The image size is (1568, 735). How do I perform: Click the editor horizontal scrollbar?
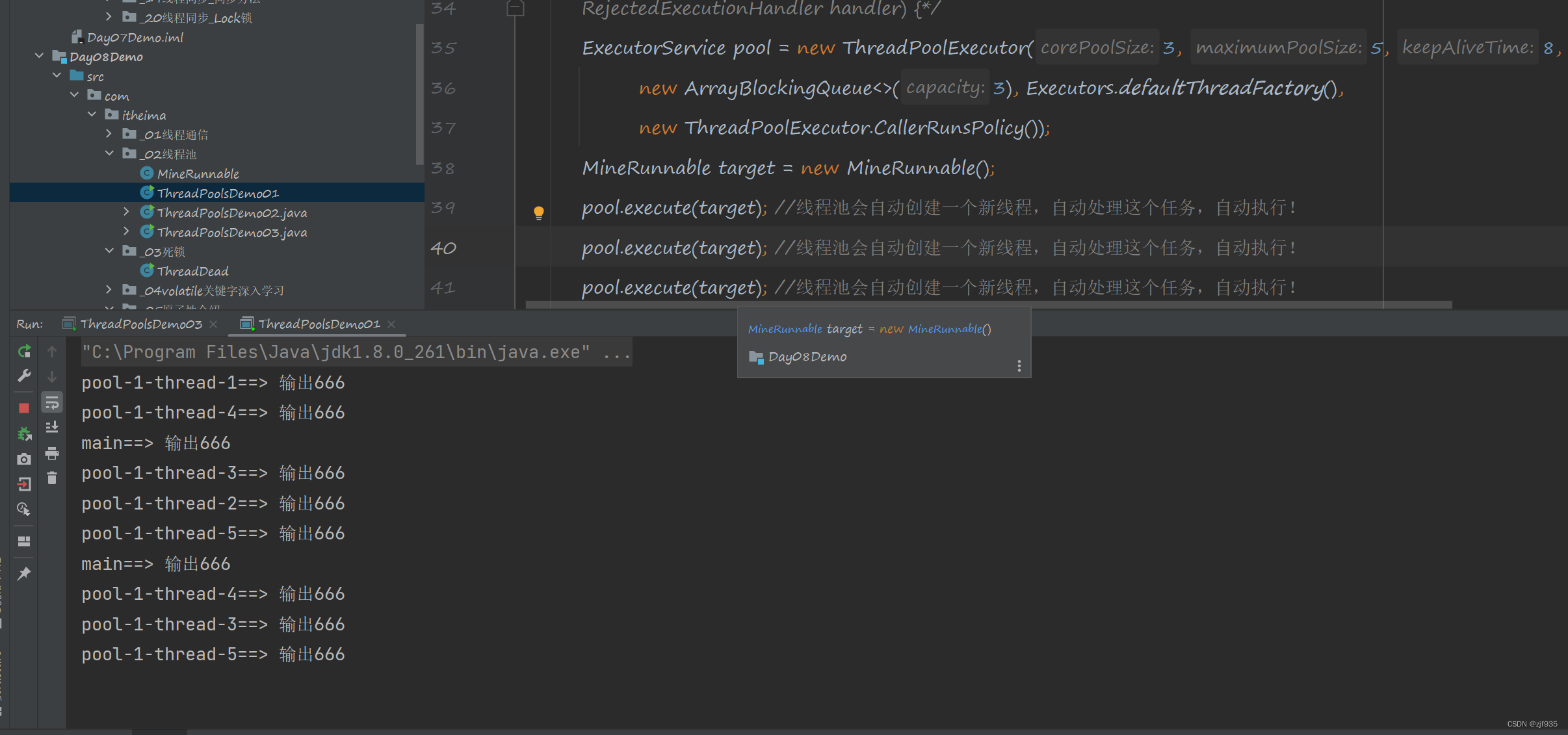pos(988,305)
